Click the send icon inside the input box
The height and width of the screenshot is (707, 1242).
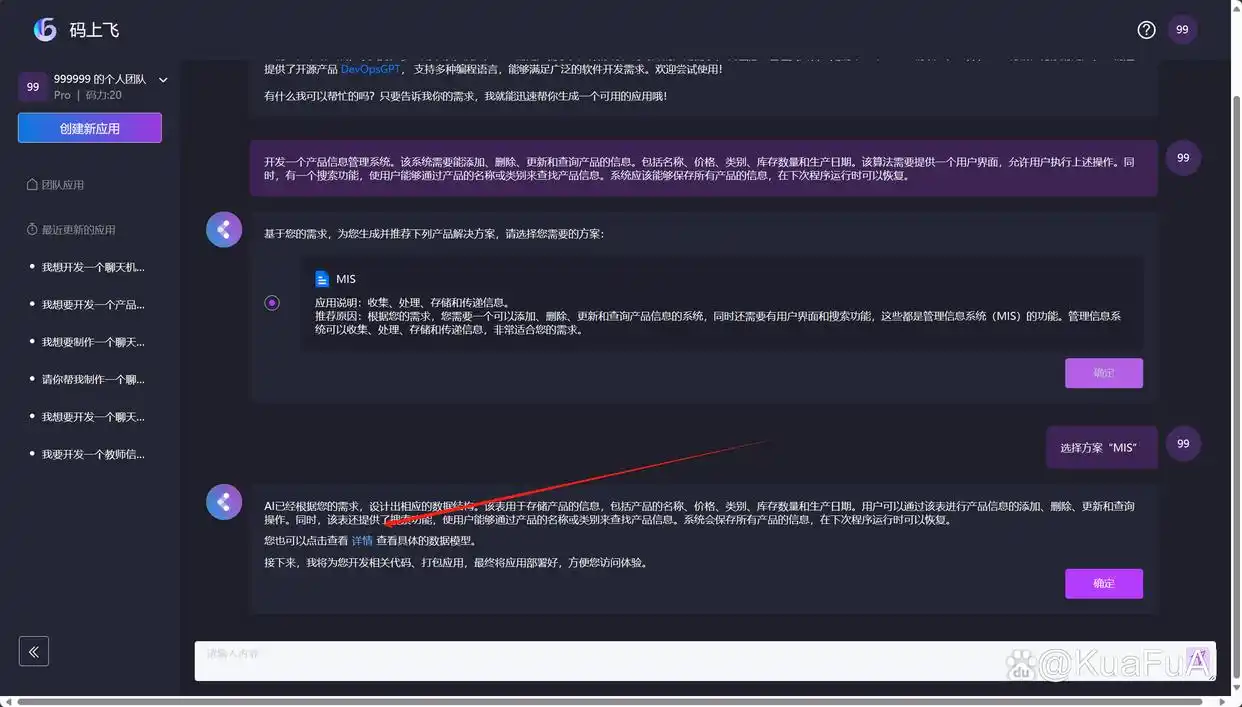tap(1198, 660)
